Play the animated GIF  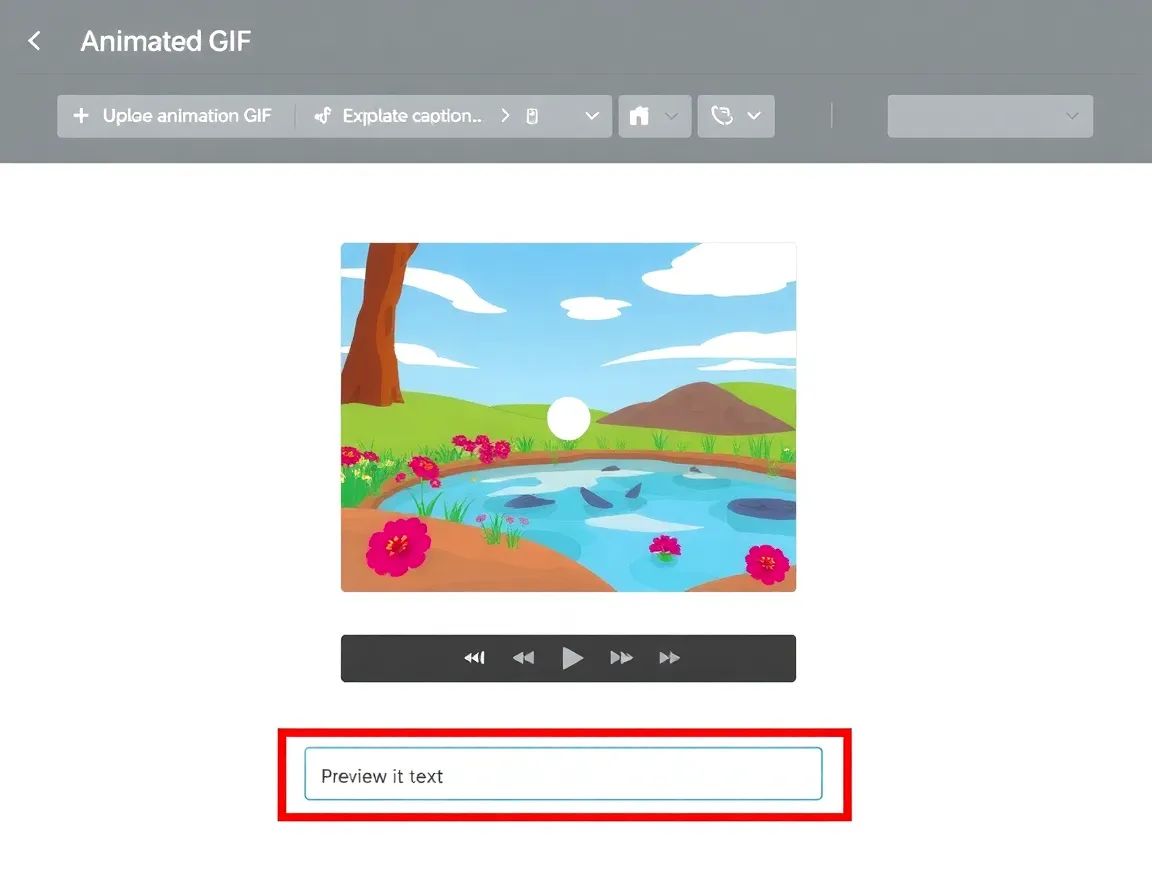(572, 658)
